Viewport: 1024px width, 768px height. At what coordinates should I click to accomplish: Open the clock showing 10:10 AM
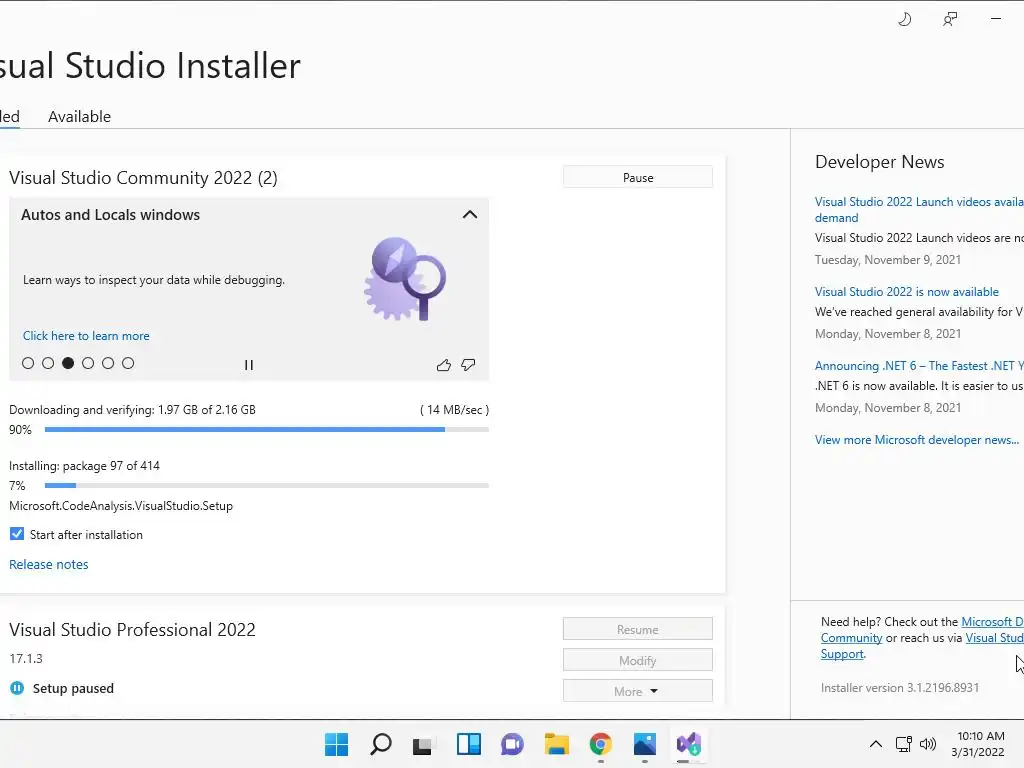[978, 744]
